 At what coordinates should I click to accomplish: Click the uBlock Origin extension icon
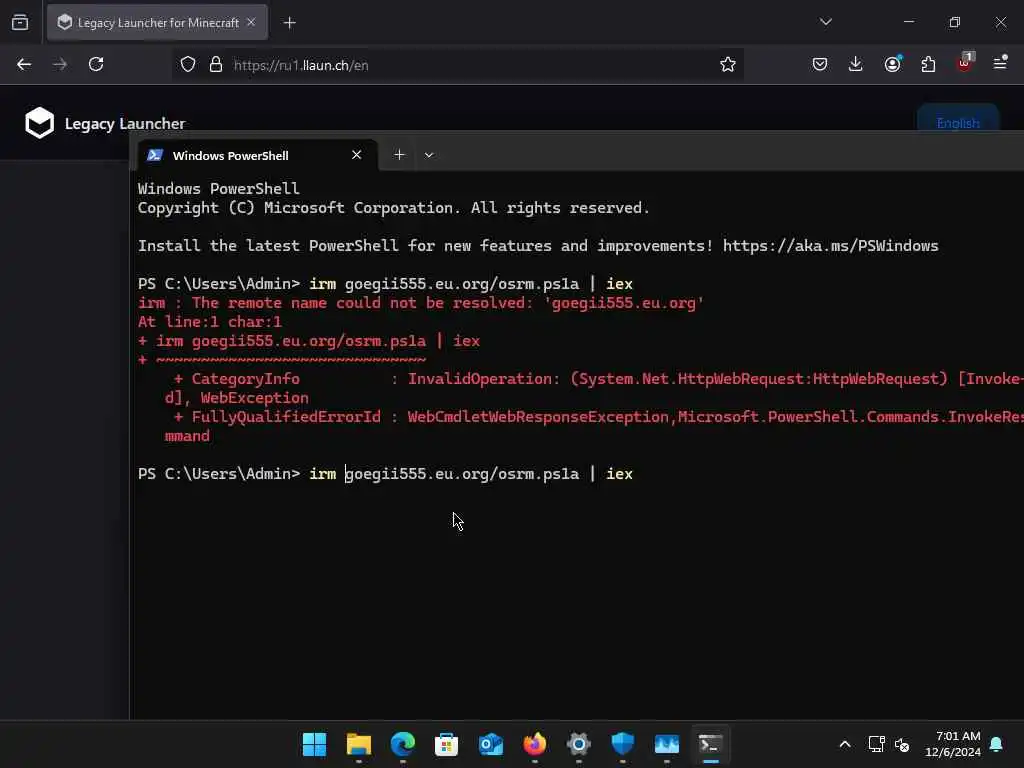[x=965, y=63]
